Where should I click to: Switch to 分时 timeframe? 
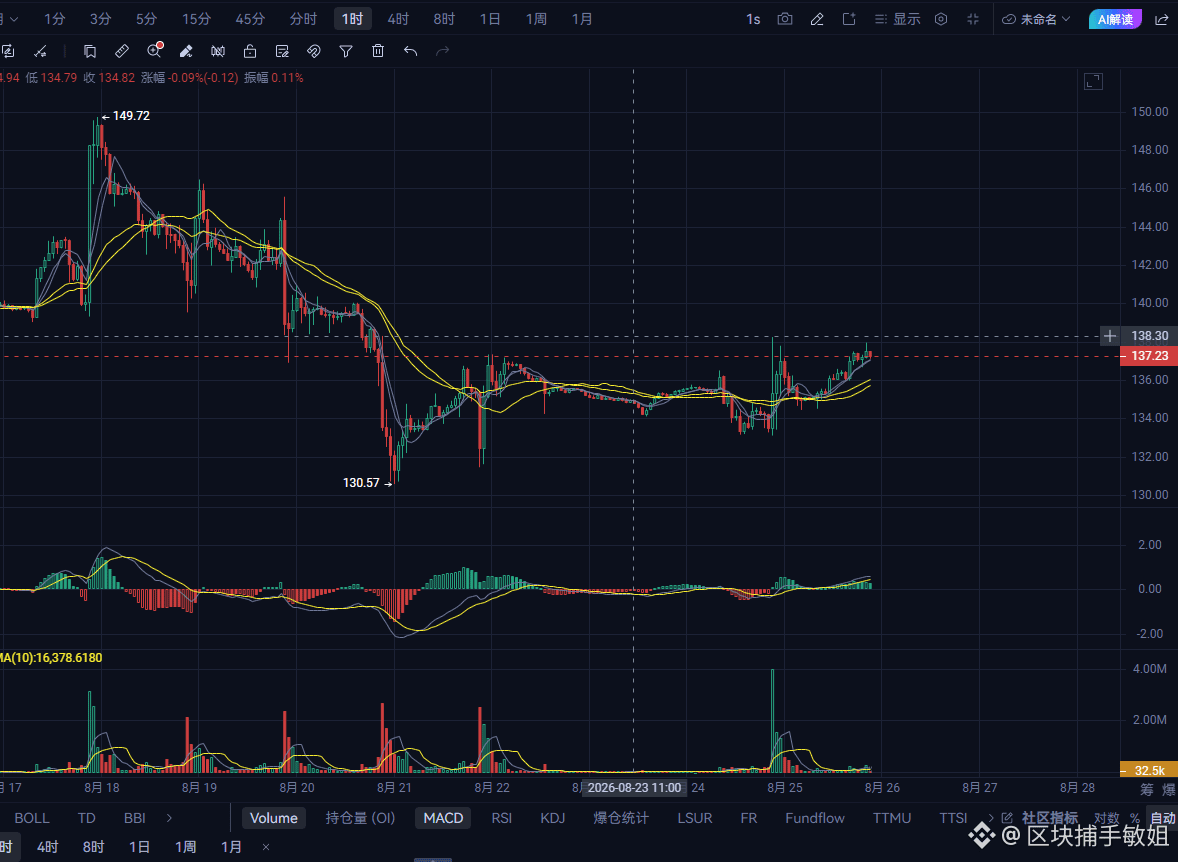tap(304, 19)
